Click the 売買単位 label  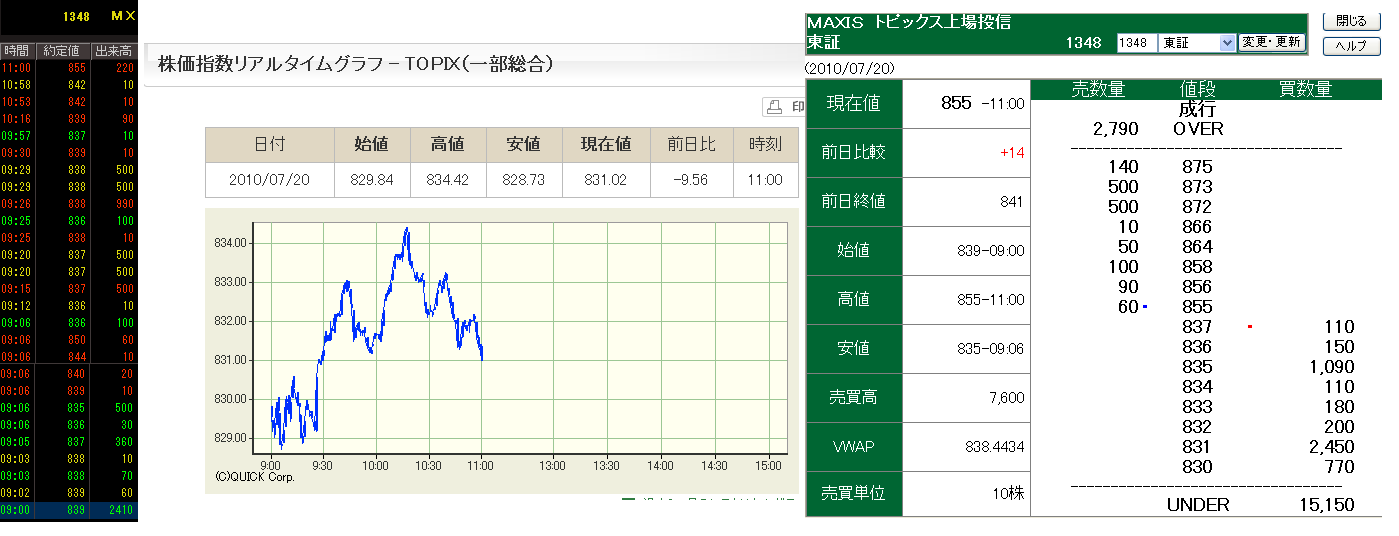pos(854,494)
